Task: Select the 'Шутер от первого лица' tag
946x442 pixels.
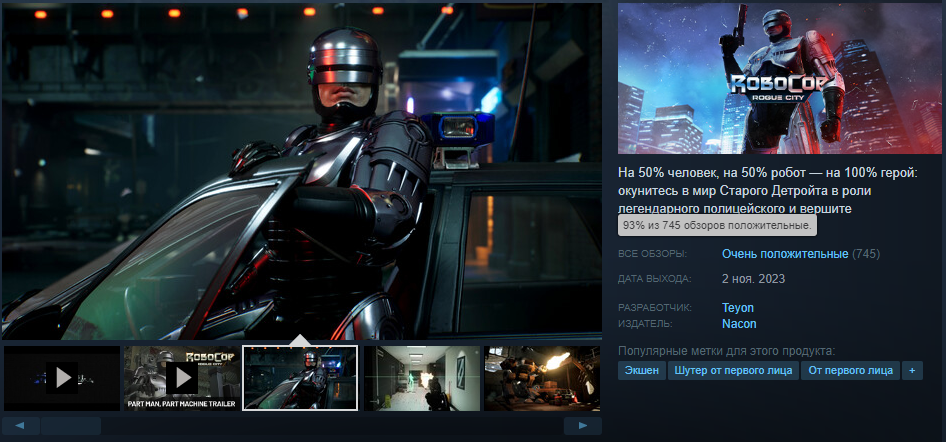Action: point(733,371)
